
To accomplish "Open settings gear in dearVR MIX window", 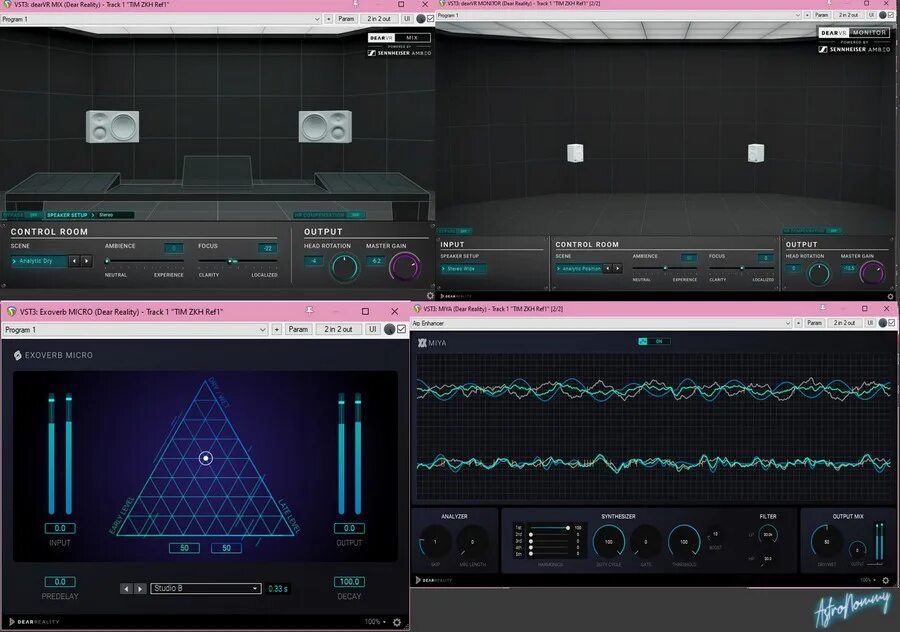I will (430, 295).
